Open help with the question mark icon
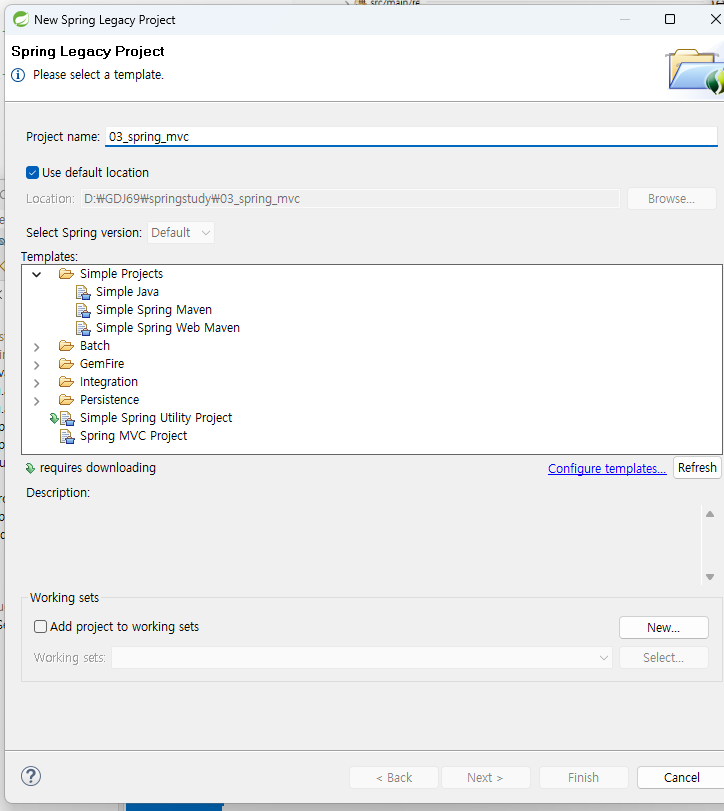Image resolution: width=724 pixels, height=811 pixels. (31, 776)
